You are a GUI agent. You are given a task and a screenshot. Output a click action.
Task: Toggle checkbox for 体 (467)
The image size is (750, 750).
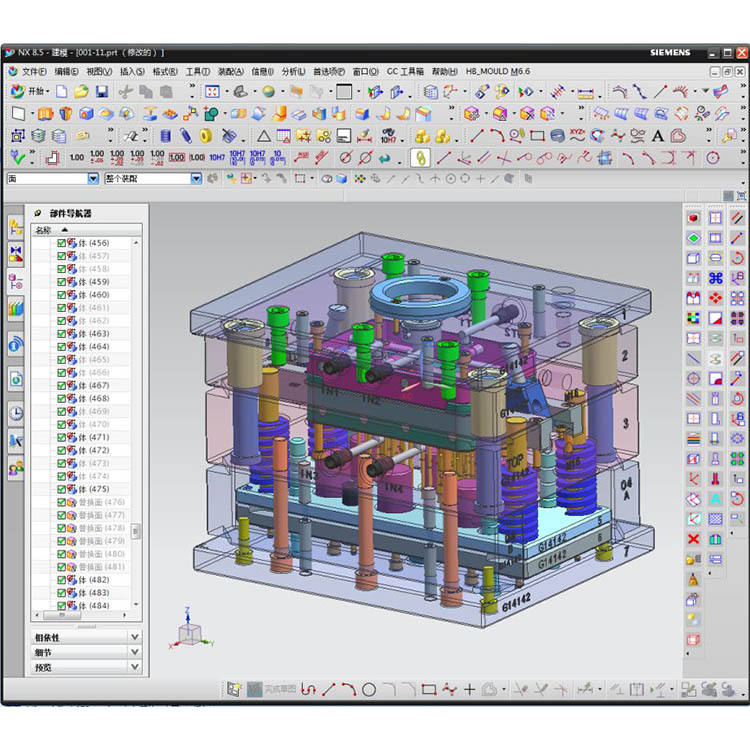coord(62,385)
